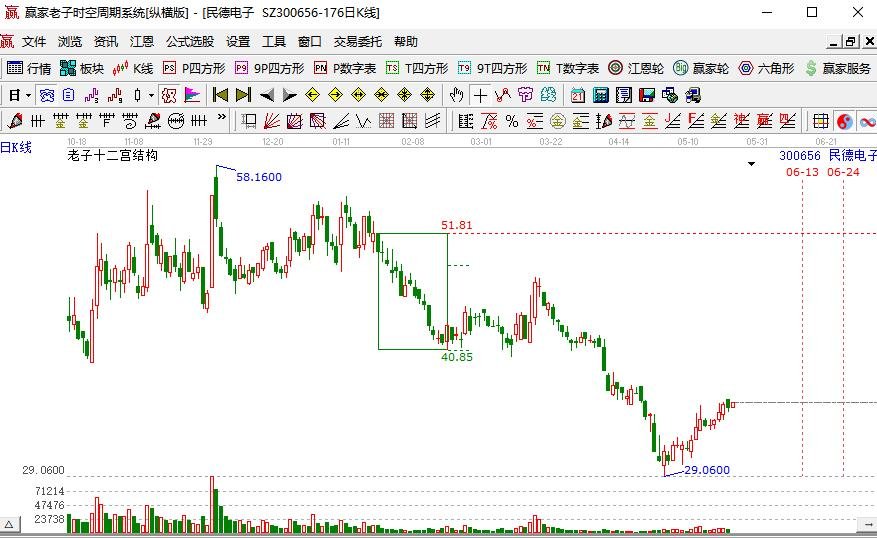
Task: Select the hand pan tool
Action: (456, 96)
